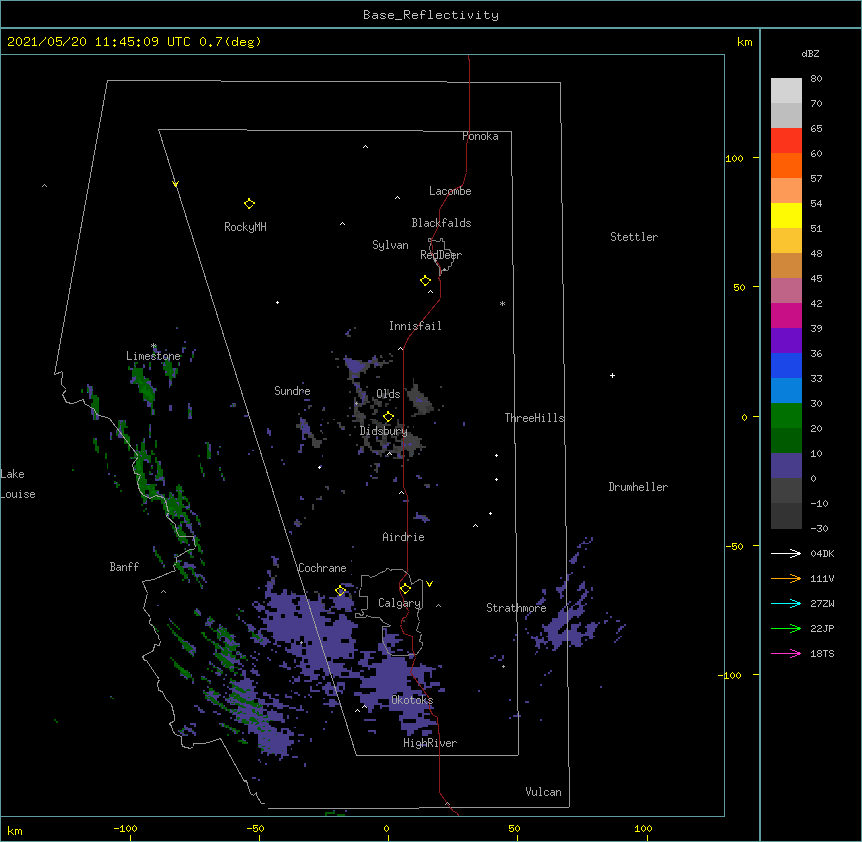Click the Airdrie town label
Image resolution: width=862 pixels, height=842 pixels.
tap(404, 537)
